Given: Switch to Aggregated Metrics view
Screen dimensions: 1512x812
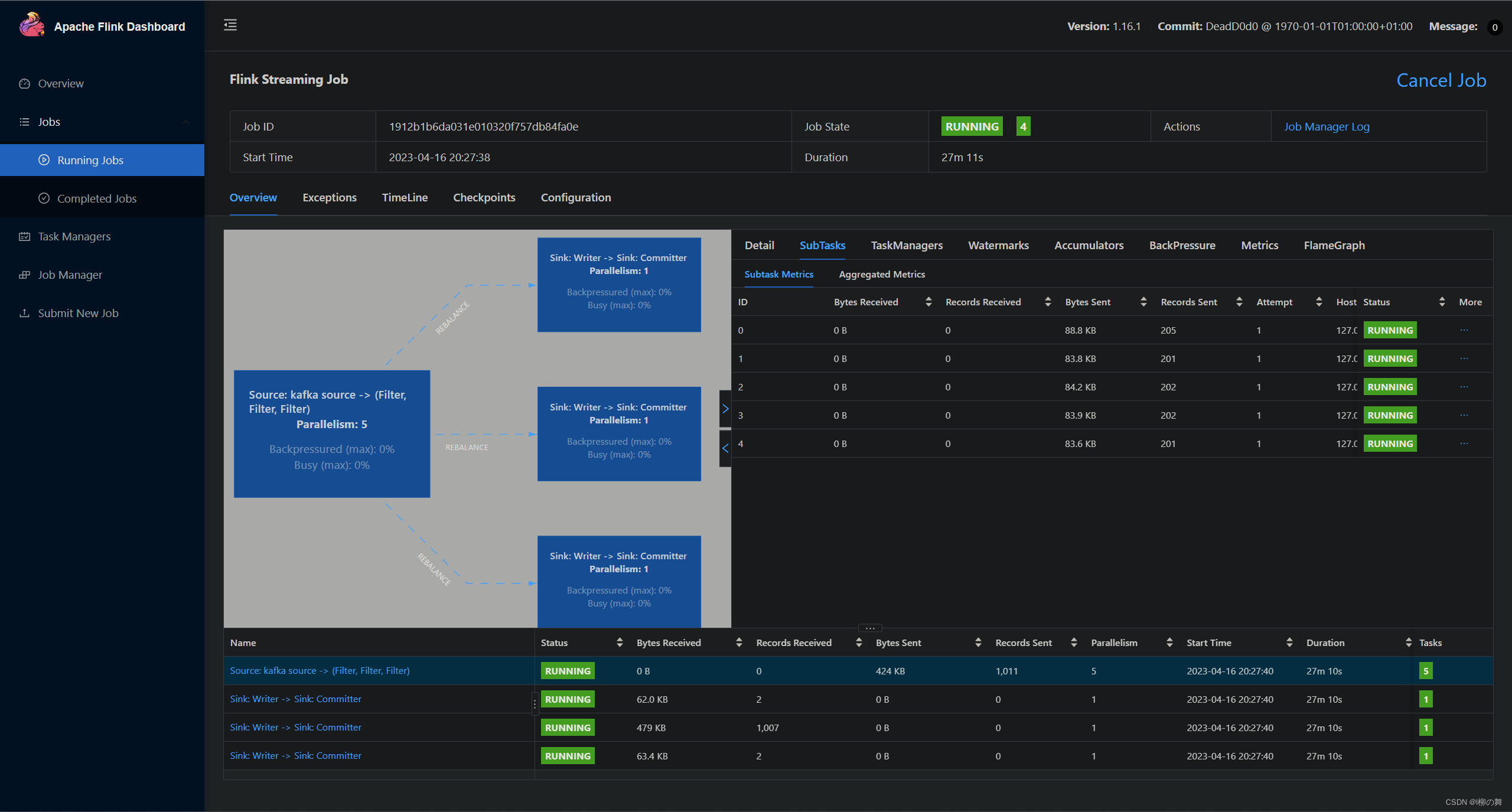Looking at the screenshot, I should point(883,273).
